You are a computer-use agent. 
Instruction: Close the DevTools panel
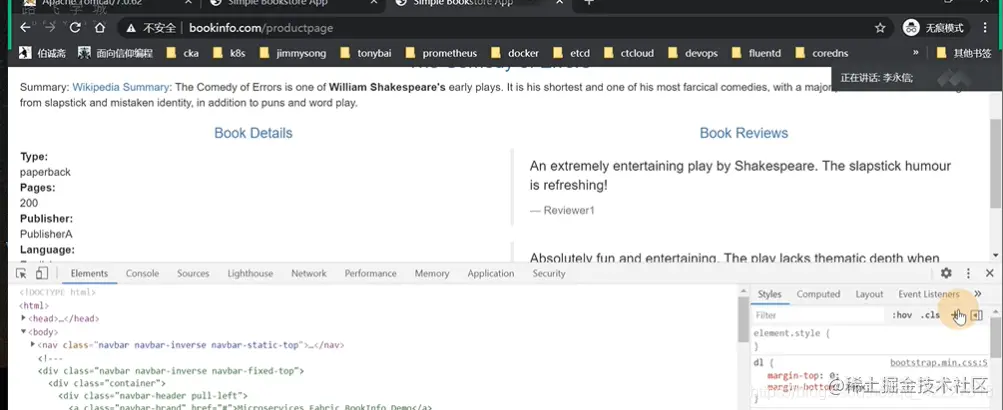[990, 273]
